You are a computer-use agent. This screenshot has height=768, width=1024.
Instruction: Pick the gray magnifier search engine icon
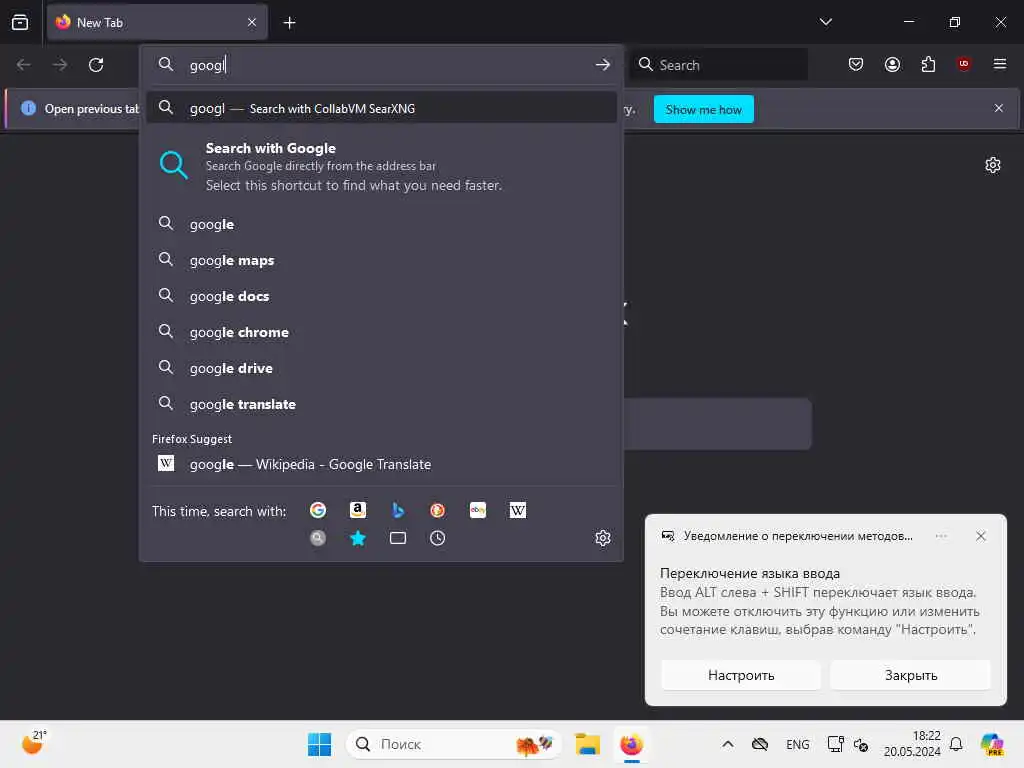[318, 538]
